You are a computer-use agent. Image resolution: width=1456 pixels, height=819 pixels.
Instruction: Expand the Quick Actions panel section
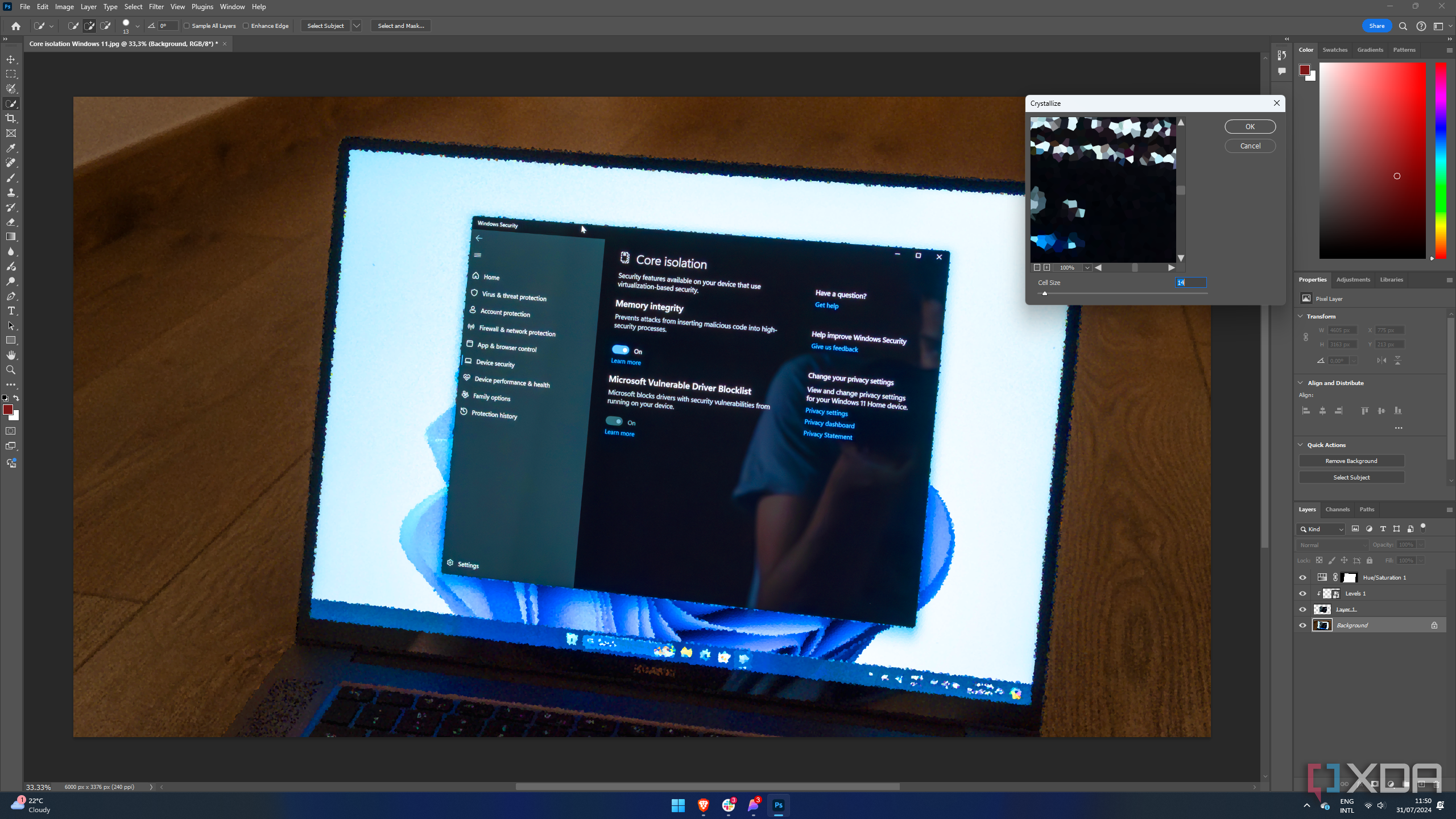[x=1301, y=444]
